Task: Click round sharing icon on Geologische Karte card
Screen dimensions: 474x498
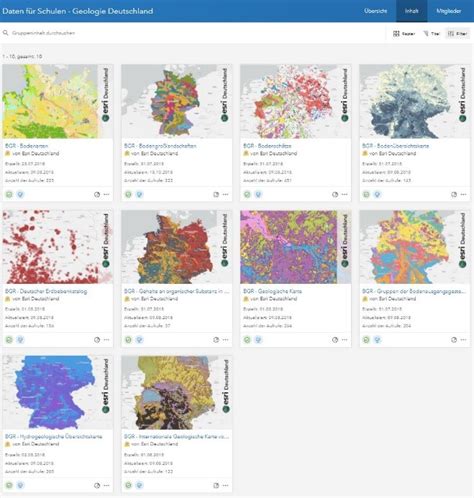Action: 335,340
